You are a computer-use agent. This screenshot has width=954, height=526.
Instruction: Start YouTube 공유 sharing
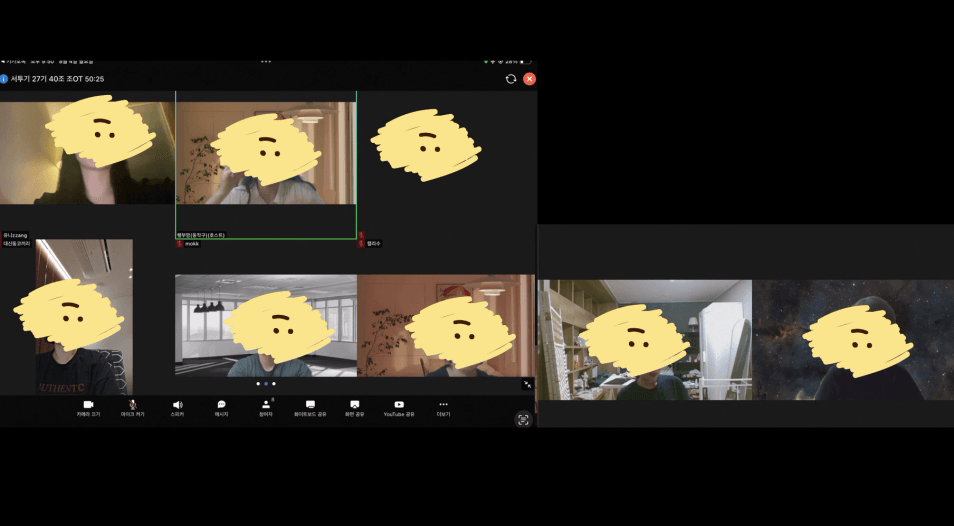coord(399,406)
